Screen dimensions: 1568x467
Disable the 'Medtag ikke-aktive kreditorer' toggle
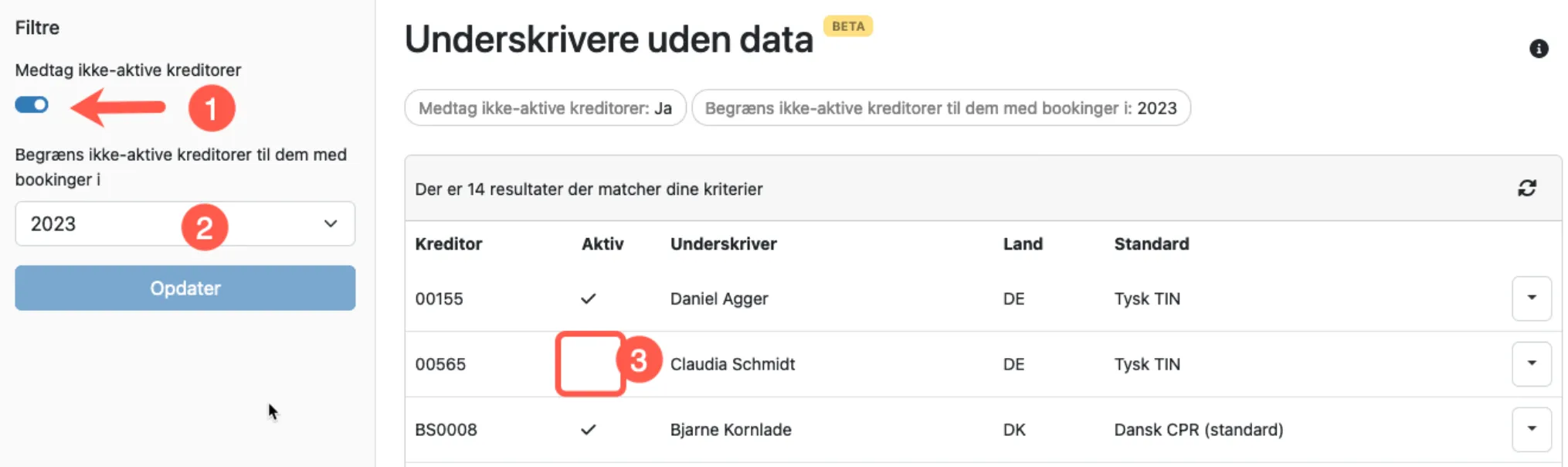point(30,104)
